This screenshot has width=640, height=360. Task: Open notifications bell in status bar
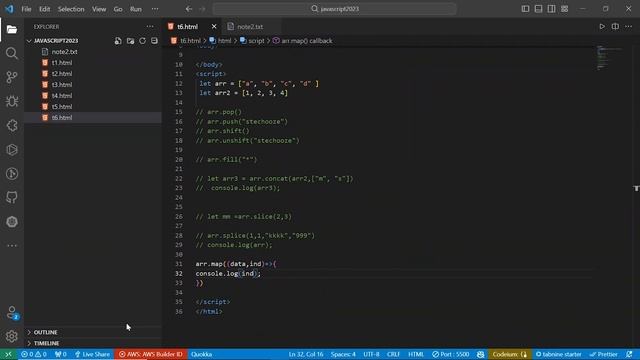pos(629,354)
